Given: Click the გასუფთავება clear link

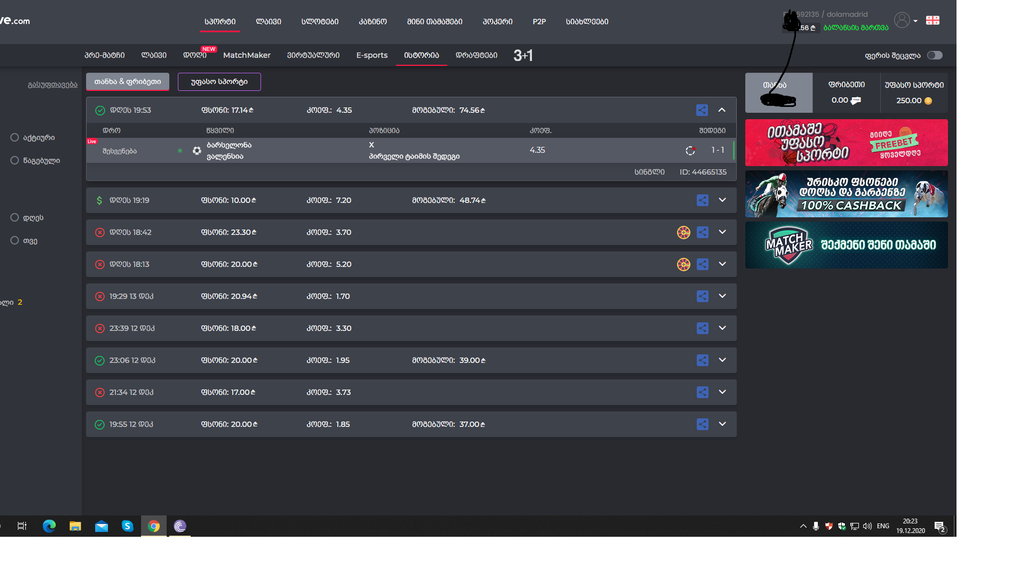Looking at the screenshot, I should click(52, 85).
